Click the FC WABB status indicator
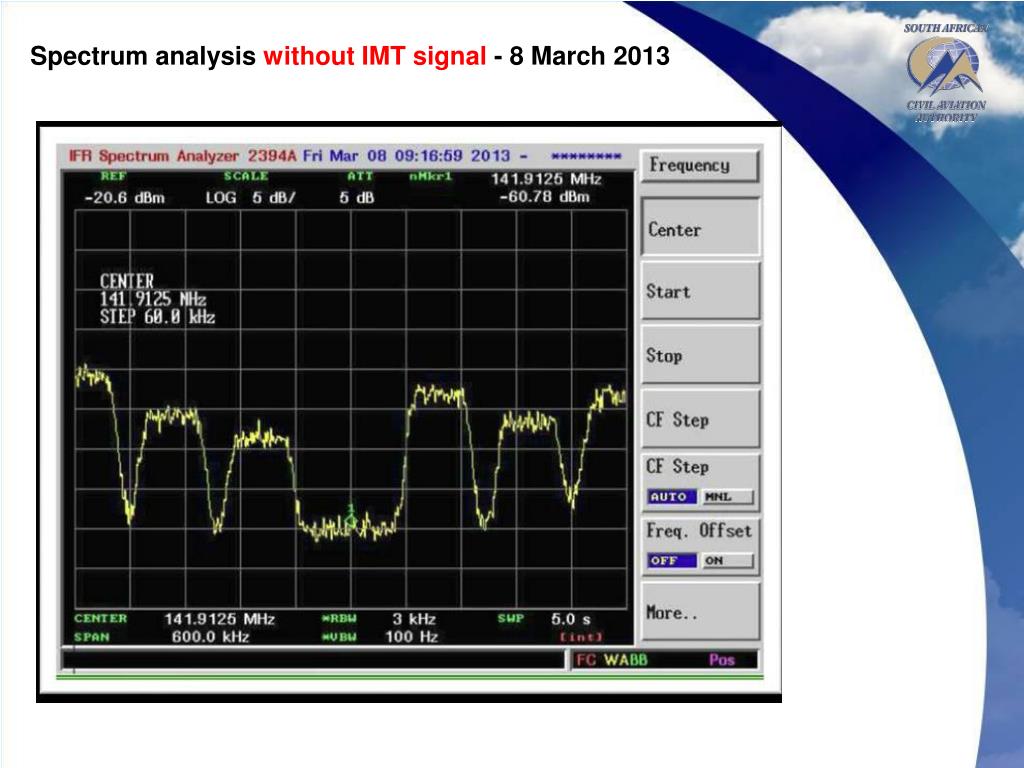Screen dimensions: 1024x768 (612, 660)
